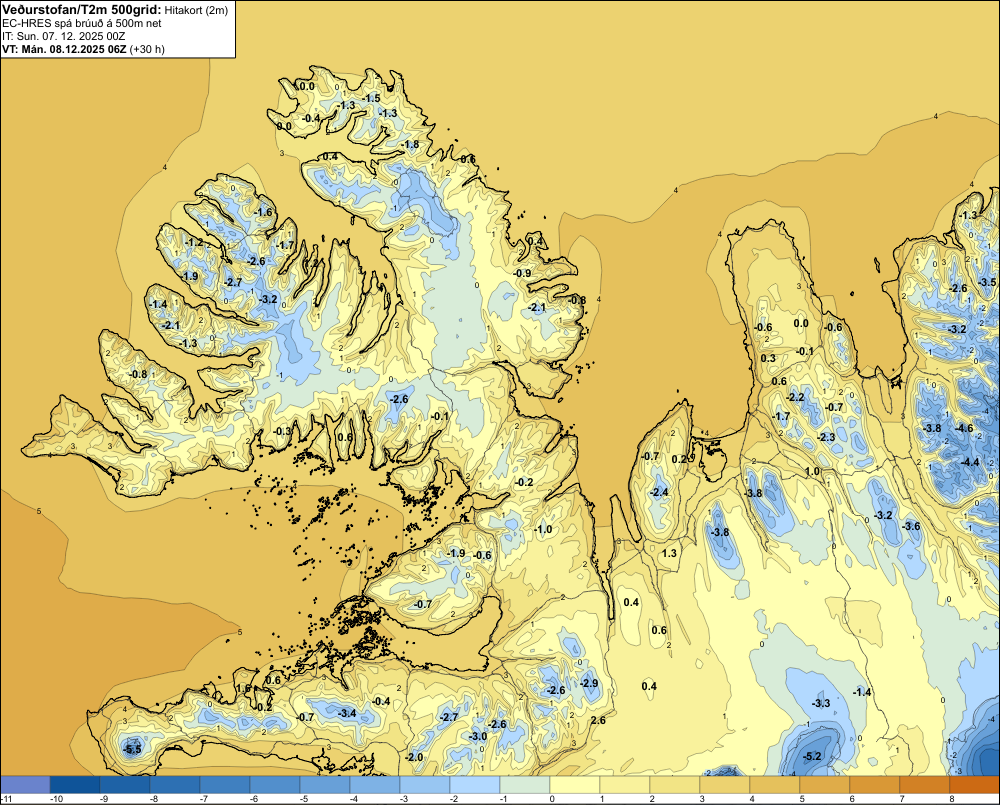Click the 'Veðurstofan/T2m 500grid:' title text
The image size is (1000, 805).
tap(82, 9)
